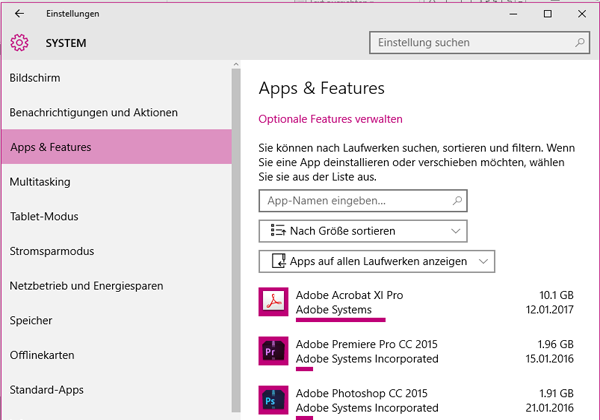This screenshot has height=420, width=600.
Task: Open the Standard-Apps settings page
Action: click(117, 390)
